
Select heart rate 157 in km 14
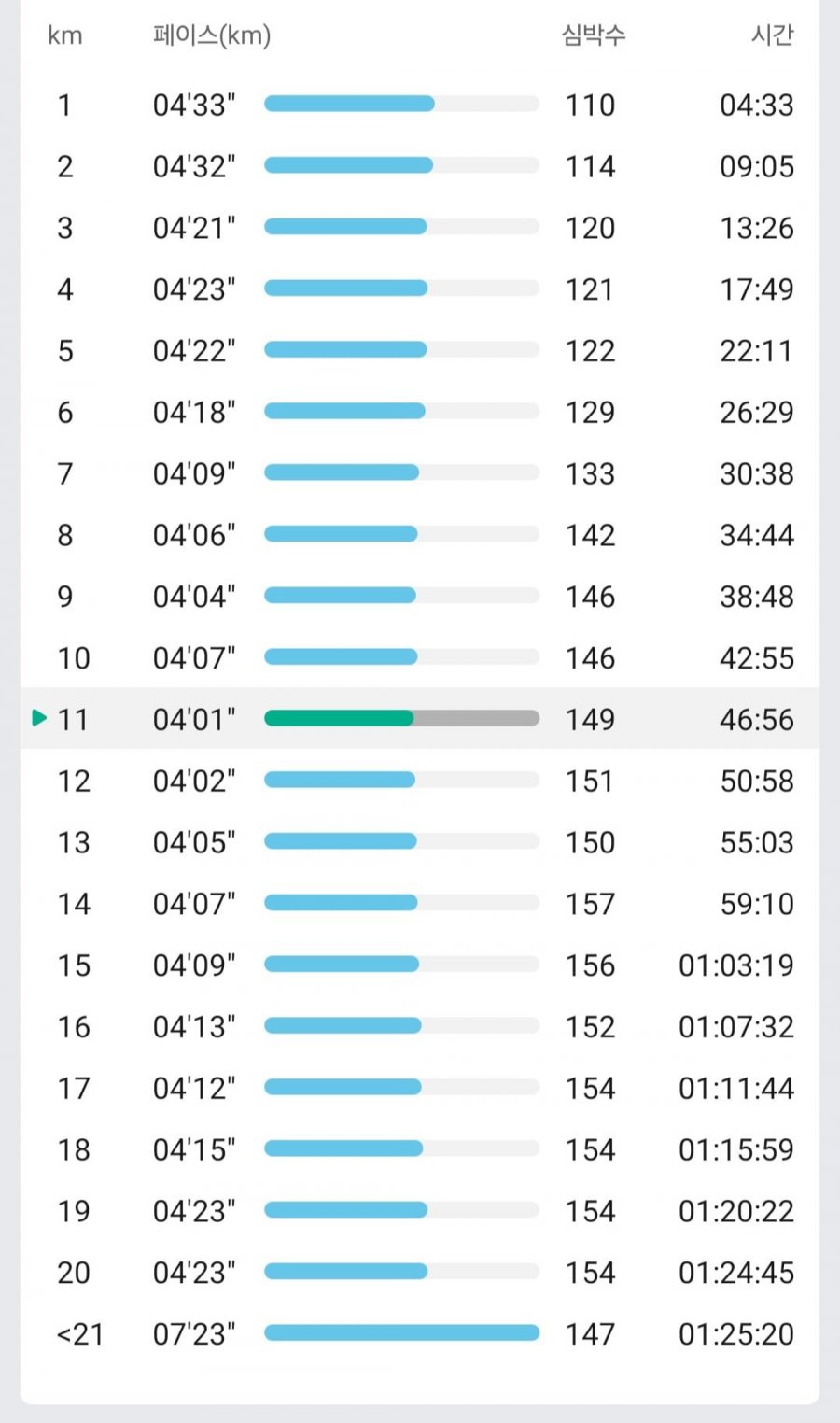tap(590, 904)
